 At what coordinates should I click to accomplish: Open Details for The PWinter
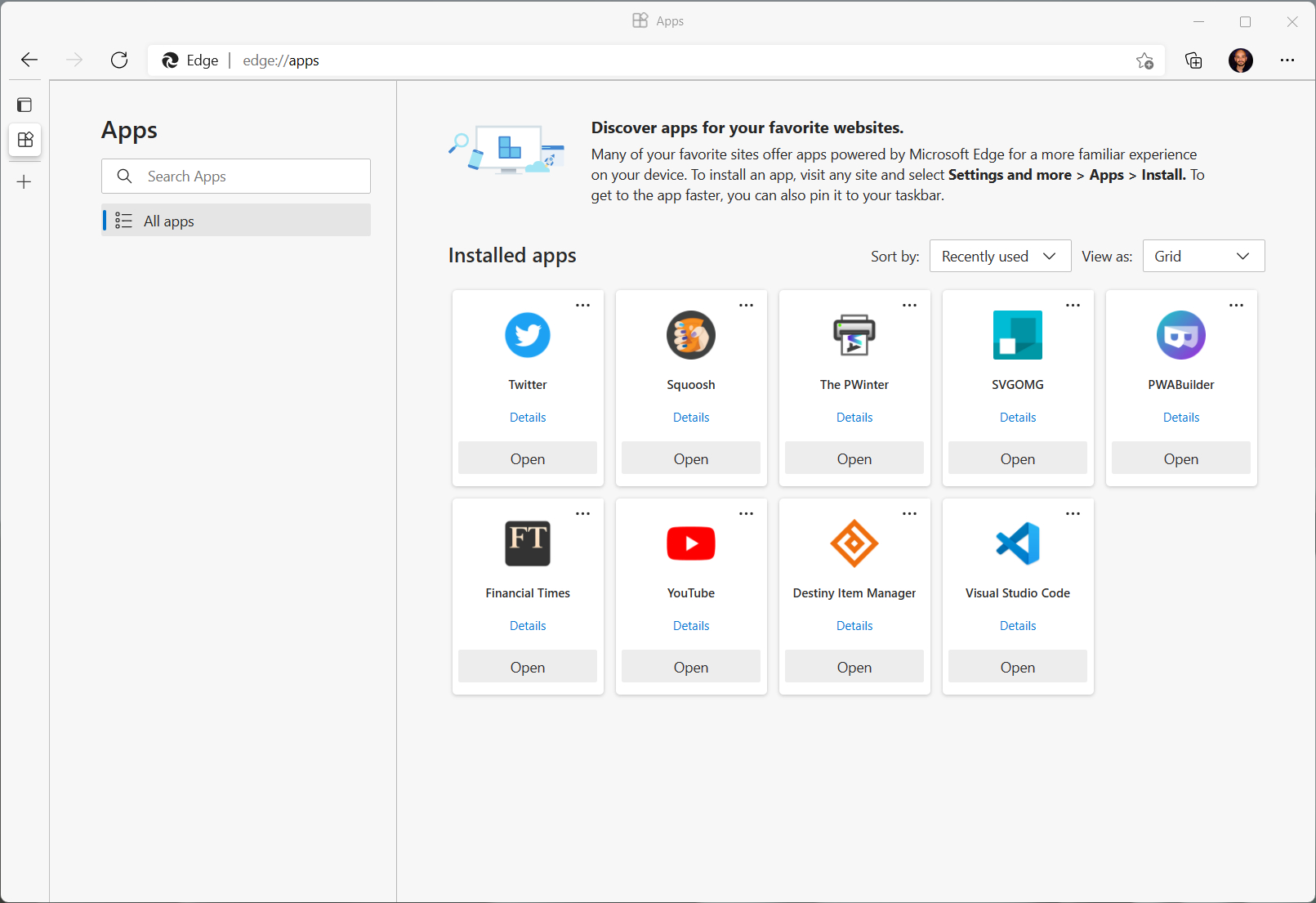point(854,417)
